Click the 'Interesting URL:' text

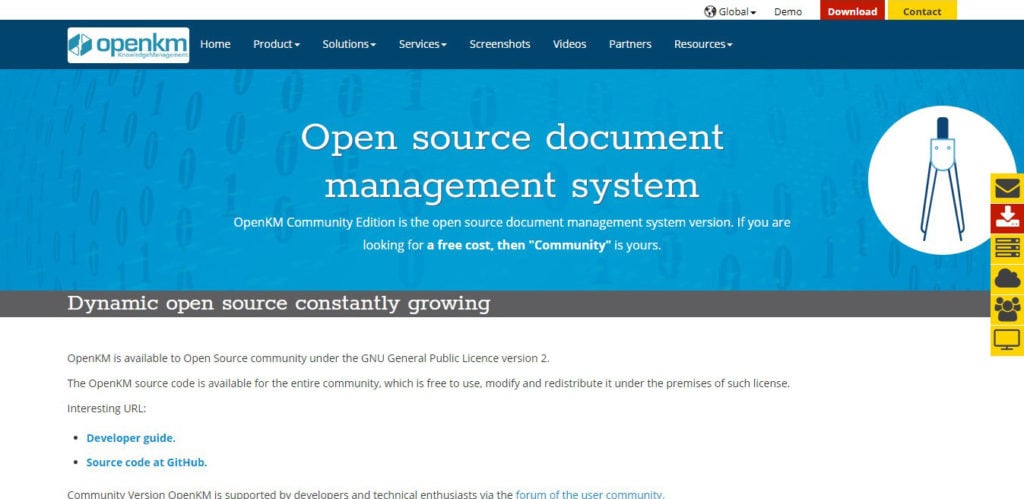106,409
